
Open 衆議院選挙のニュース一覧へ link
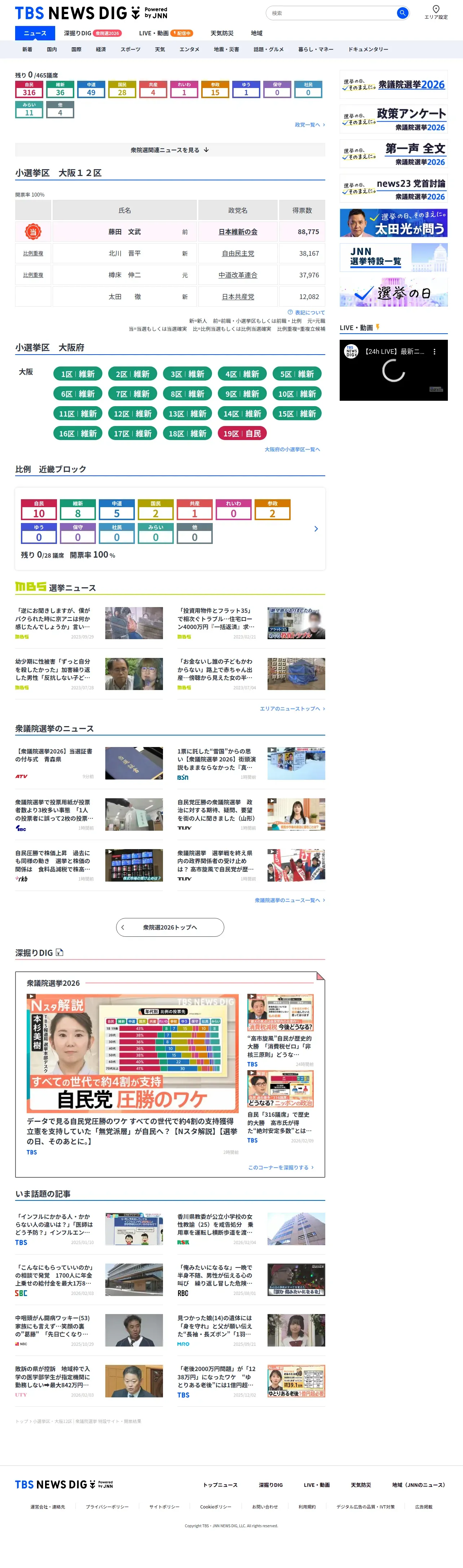pos(290,900)
